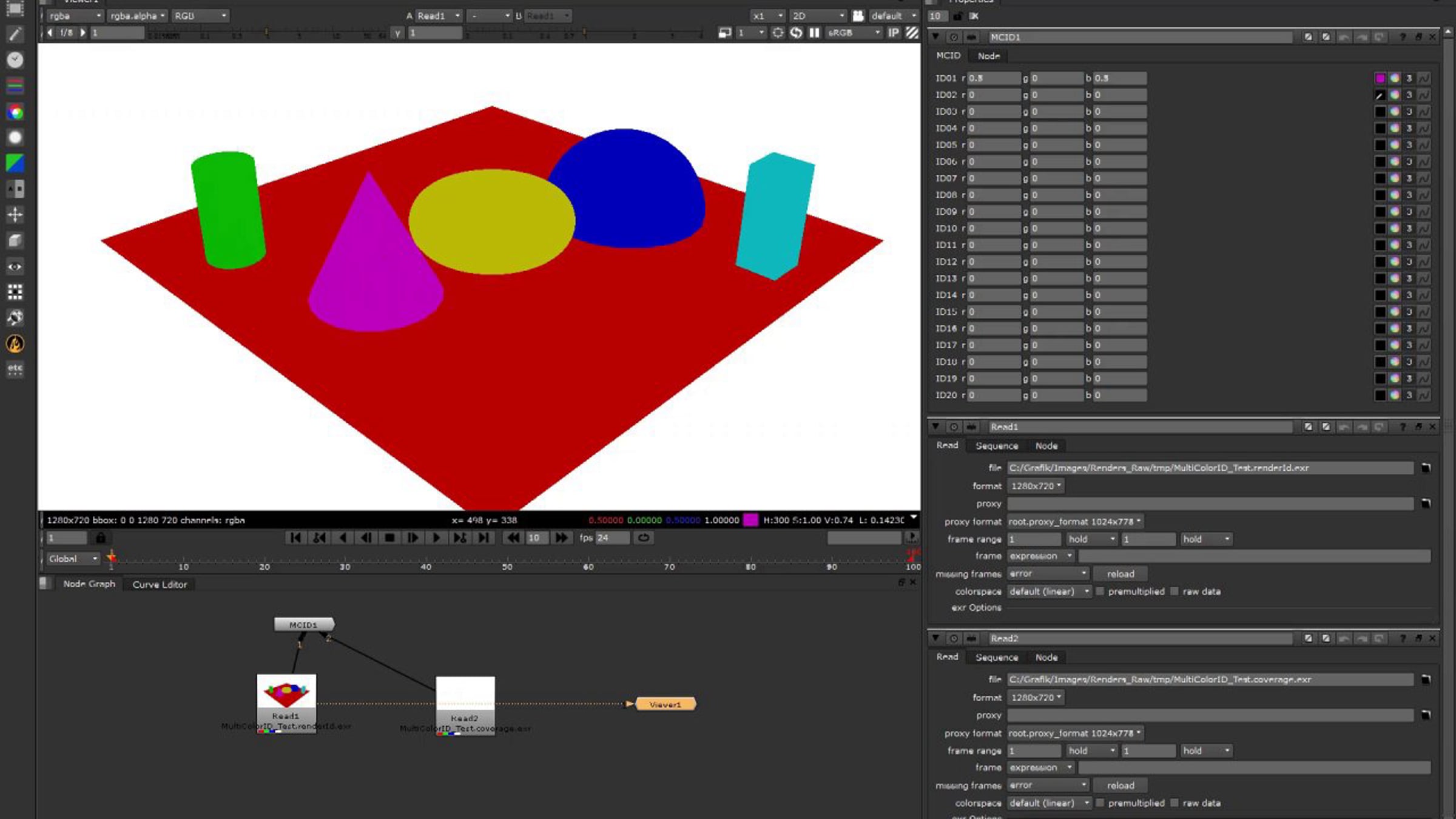Switch to the Curve Editor tab
Viewport: 1456px width, 819px height.
pyautogui.click(x=160, y=584)
